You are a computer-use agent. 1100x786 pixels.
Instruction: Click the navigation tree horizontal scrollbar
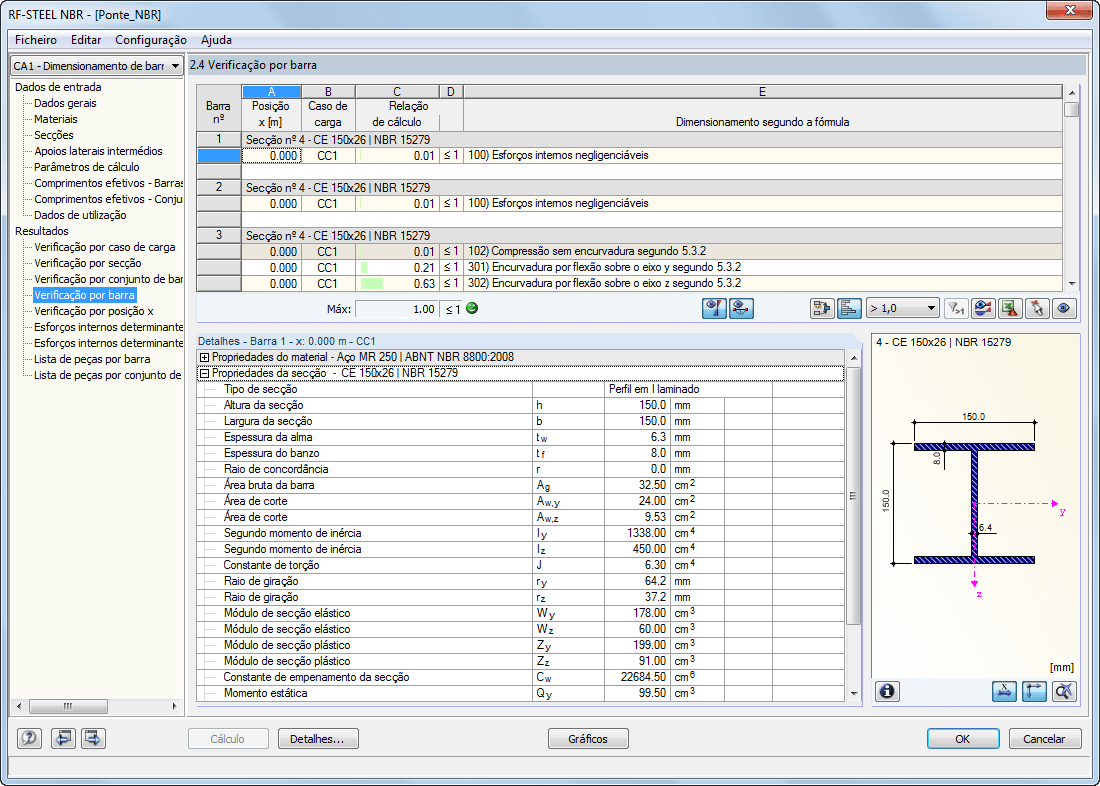(x=97, y=706)
